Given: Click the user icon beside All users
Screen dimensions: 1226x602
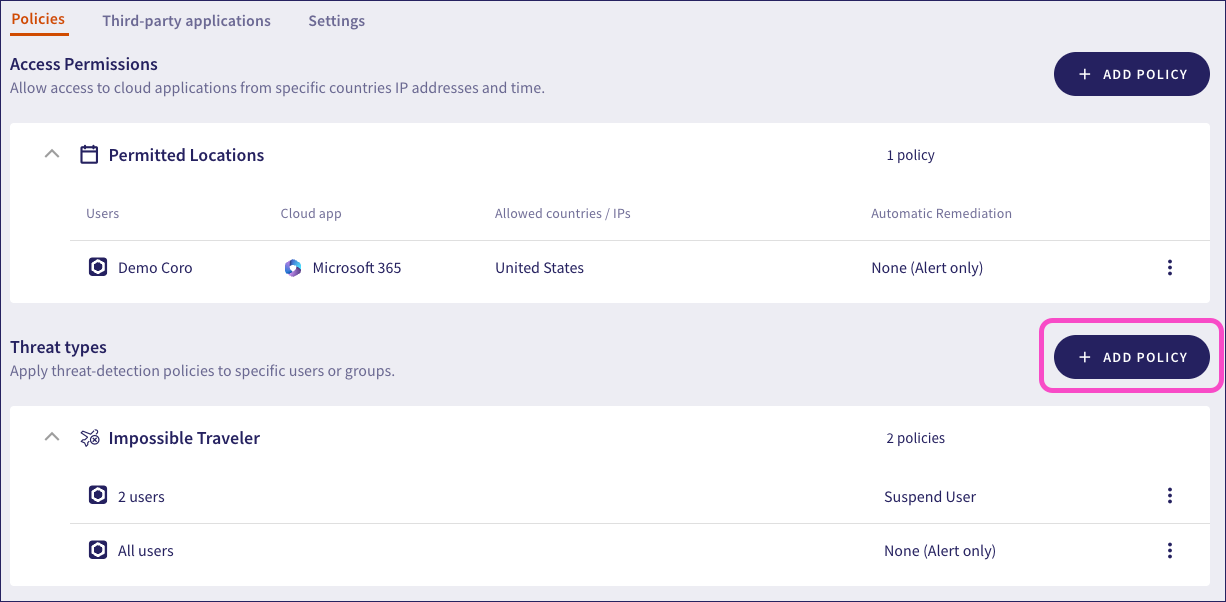Looking at the screenshot, I should (97, 550).
